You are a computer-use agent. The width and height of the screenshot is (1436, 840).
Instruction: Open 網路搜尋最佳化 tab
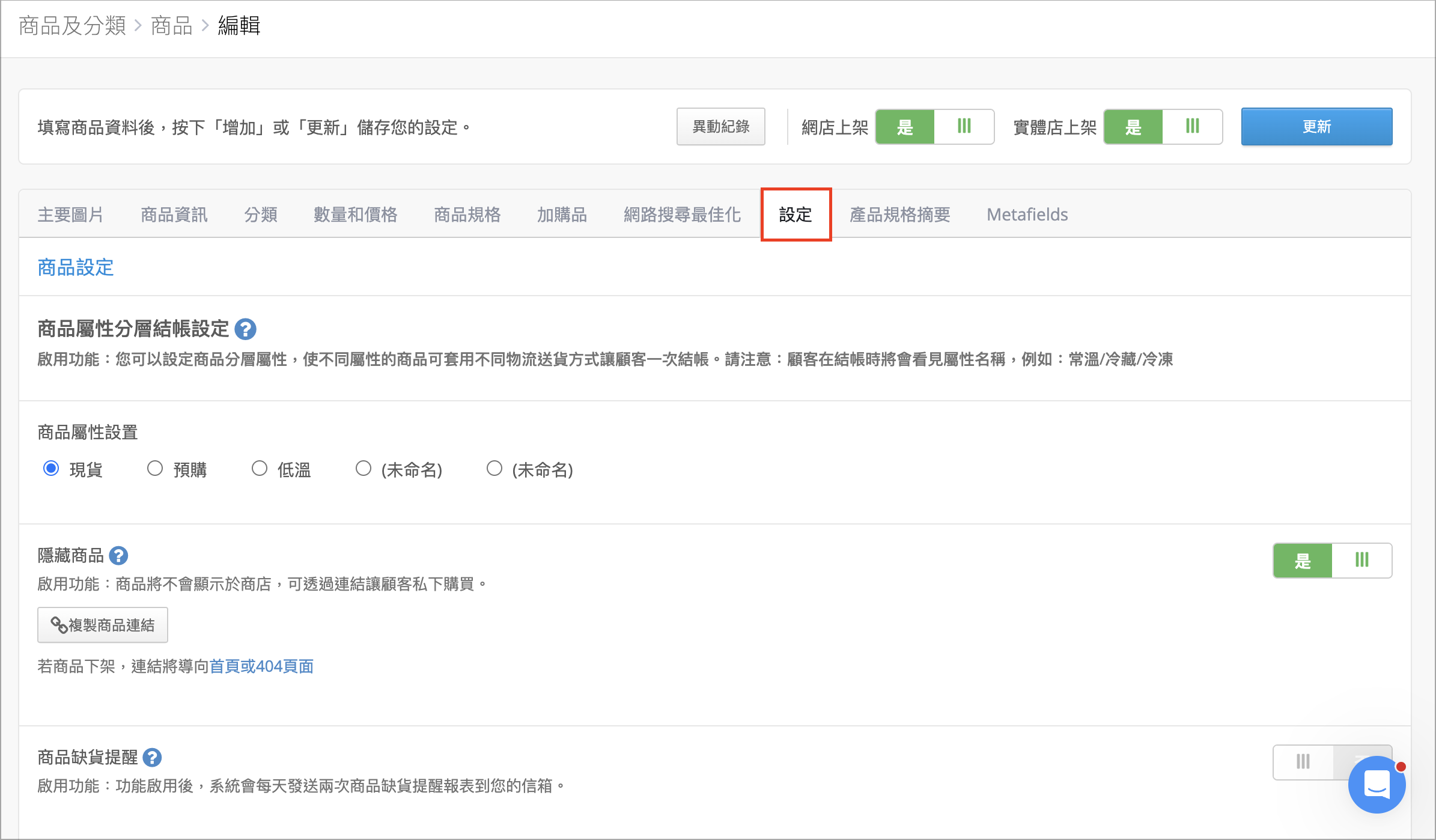(x=683, y=215)
